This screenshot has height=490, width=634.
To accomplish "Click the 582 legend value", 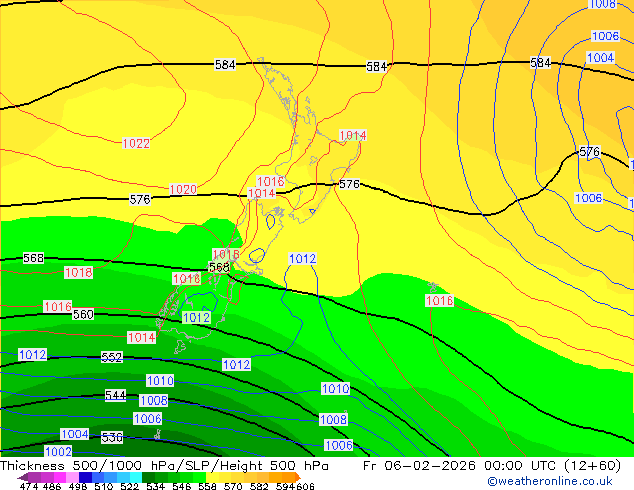I will tap(259, 486).
